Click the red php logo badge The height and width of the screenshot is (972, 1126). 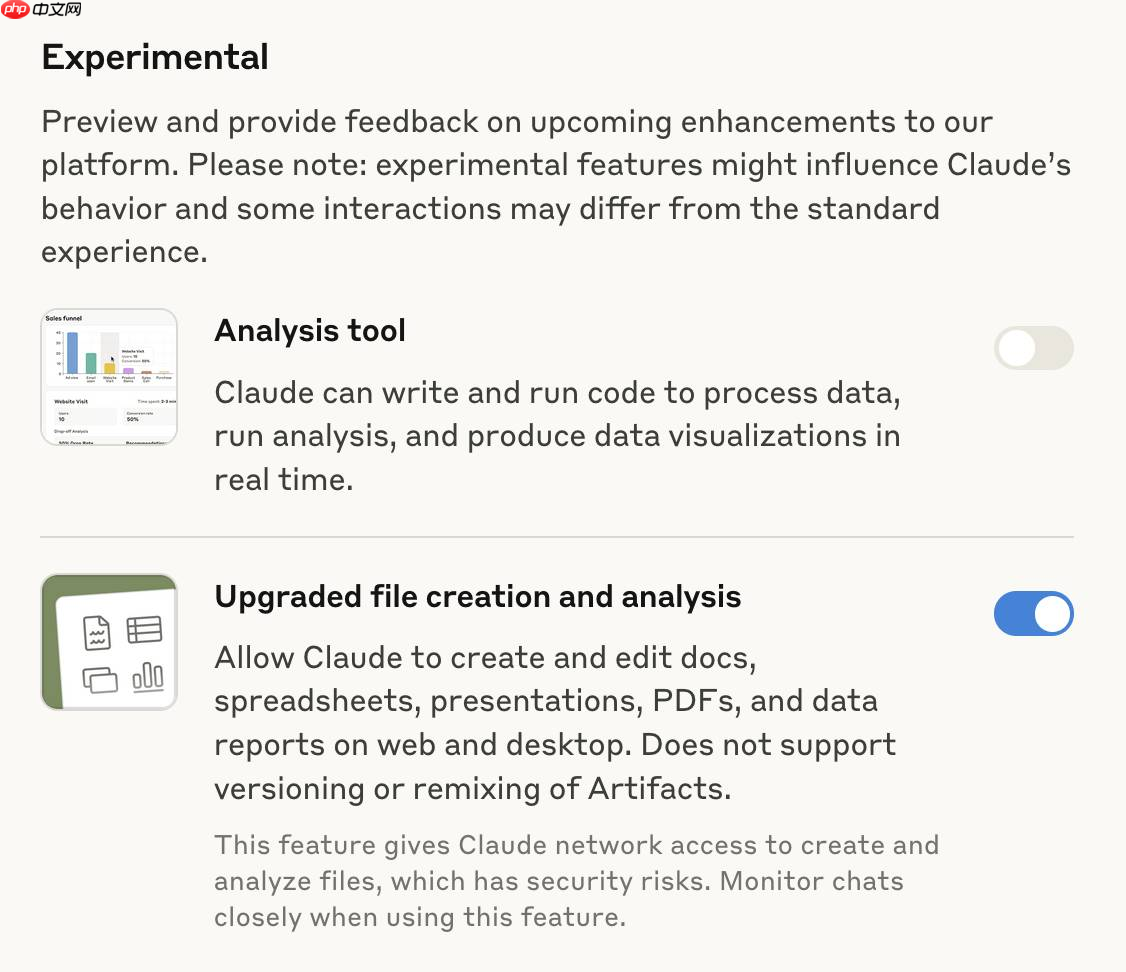point(16,10)
